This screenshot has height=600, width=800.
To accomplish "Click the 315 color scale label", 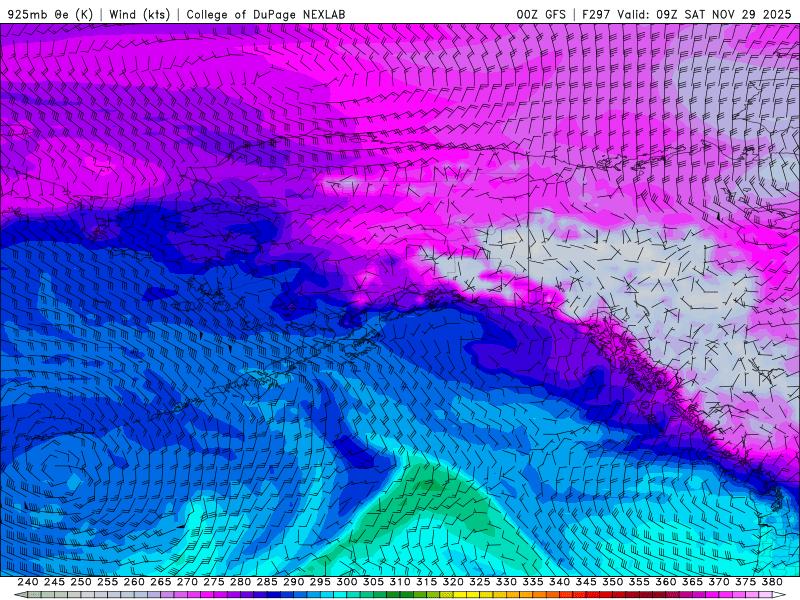I will point(426,582).
